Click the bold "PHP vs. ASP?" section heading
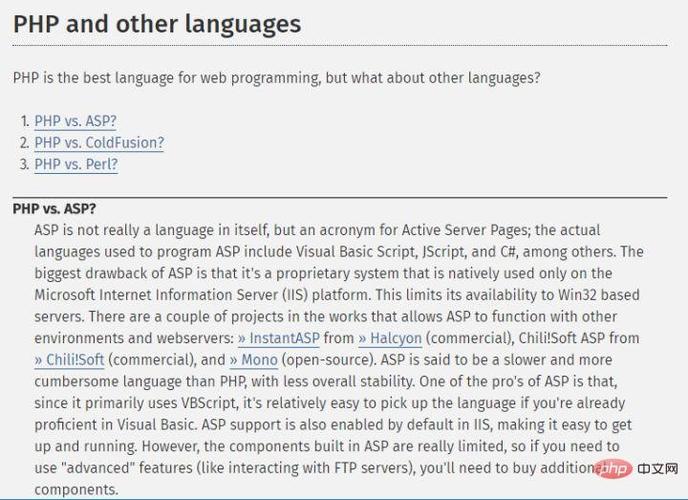 pos(54,209)
